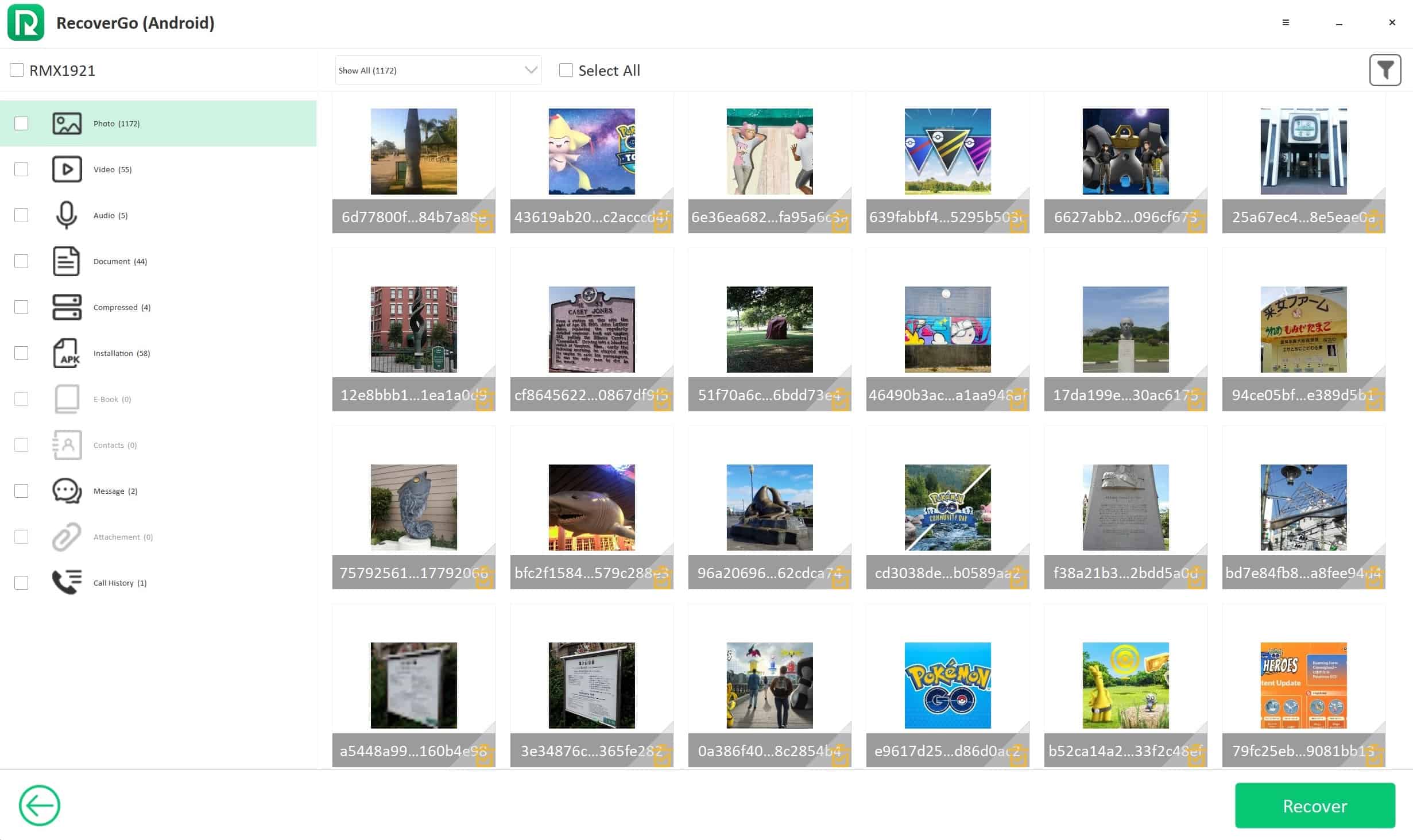Click the shark statue photo thumbnail

[591, 507]
